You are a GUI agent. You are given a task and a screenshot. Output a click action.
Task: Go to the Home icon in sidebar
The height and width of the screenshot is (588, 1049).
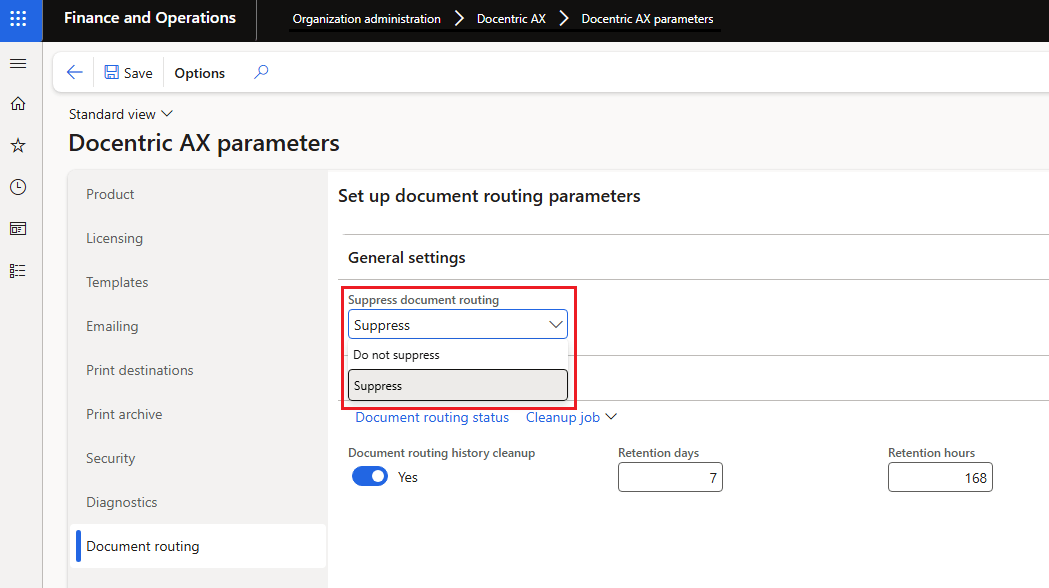pyautogui.click(x=17, y=104)
